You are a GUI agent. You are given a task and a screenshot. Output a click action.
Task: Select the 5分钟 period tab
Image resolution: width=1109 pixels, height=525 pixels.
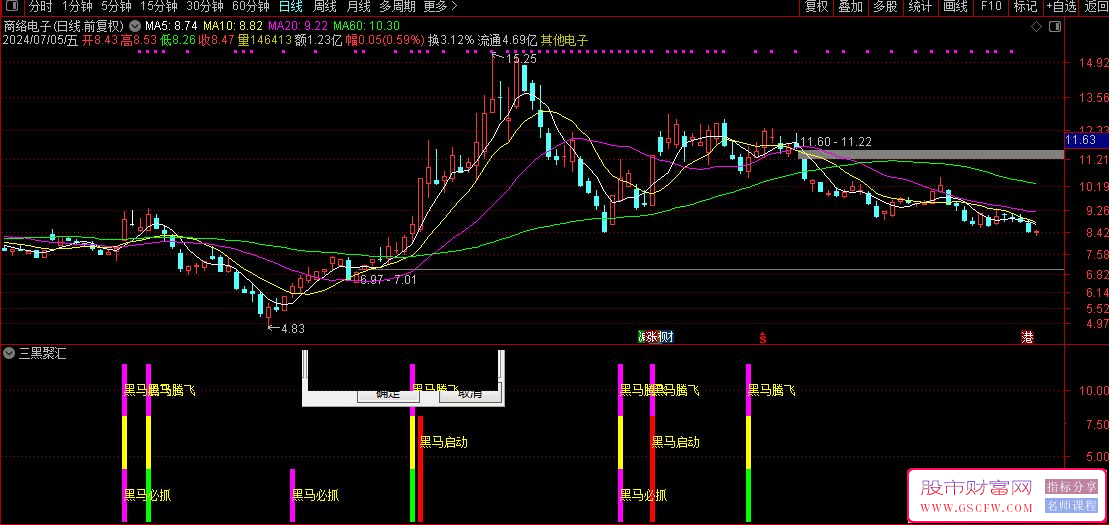[116, 7]
